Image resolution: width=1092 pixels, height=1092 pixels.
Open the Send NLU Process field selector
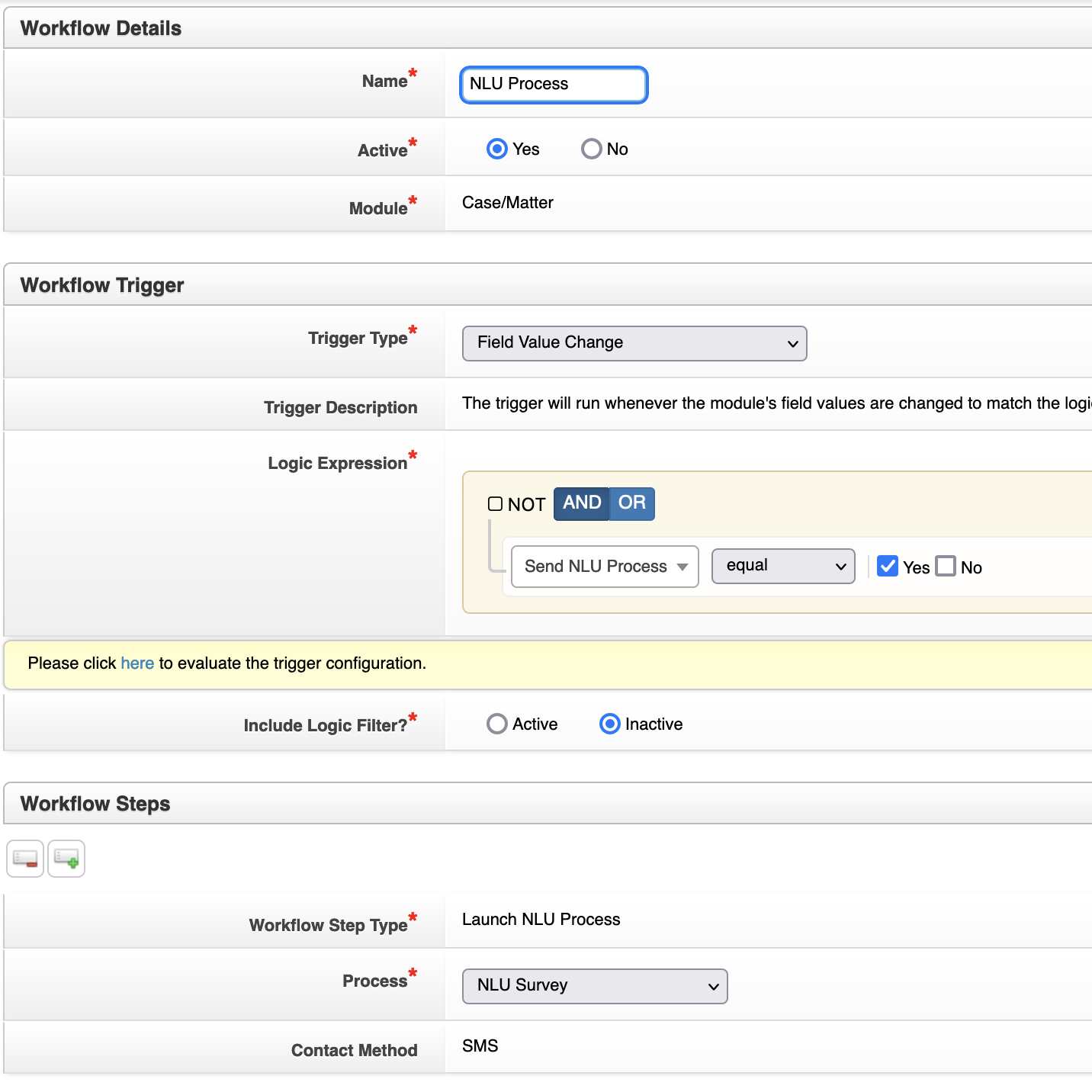[x=605, y=567]
